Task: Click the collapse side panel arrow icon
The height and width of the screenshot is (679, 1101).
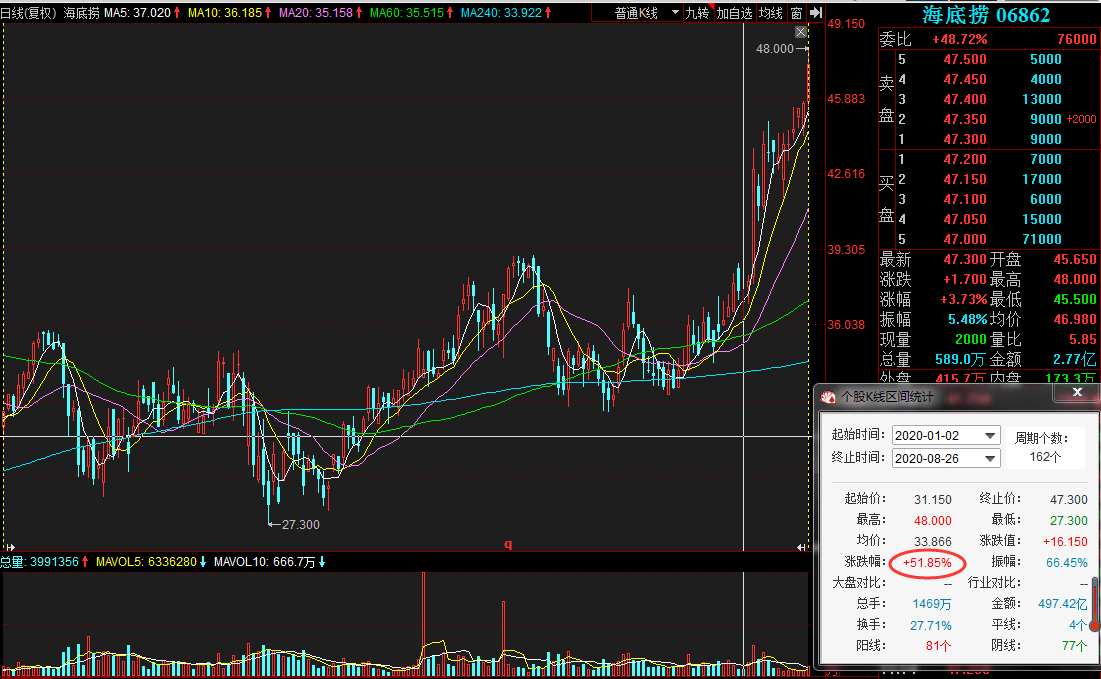Action: pos(816,13)
